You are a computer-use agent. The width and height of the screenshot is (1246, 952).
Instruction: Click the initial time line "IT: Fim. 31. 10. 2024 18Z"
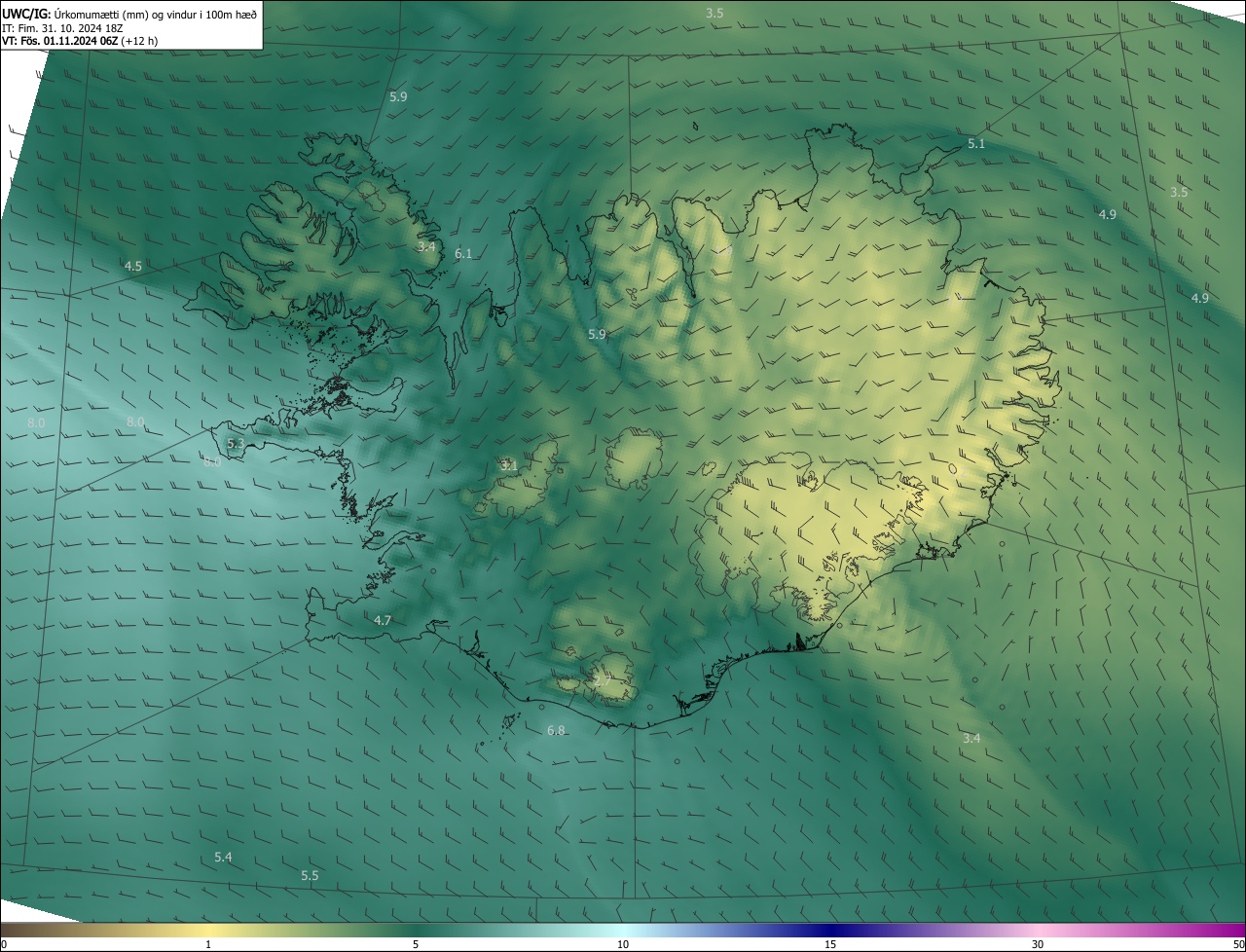(62, 27)
